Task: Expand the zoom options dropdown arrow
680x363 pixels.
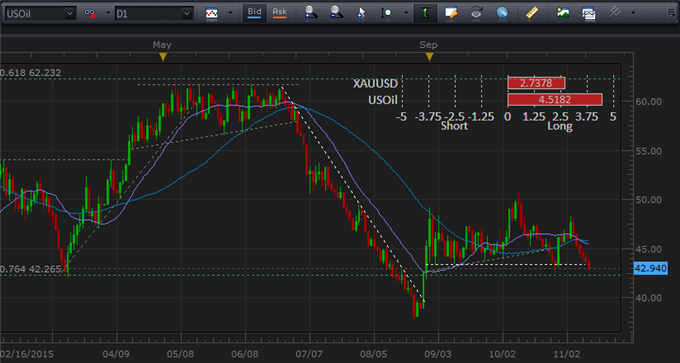Action: click(406, 13)
